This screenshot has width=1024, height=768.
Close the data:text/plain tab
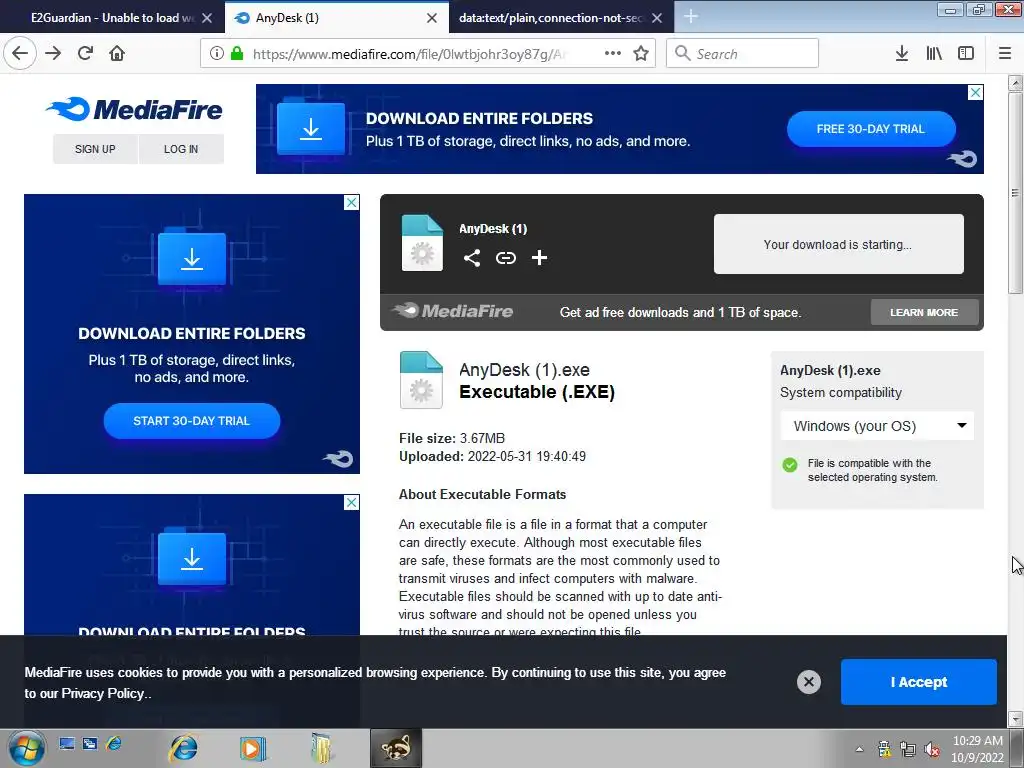pos(657,18)
